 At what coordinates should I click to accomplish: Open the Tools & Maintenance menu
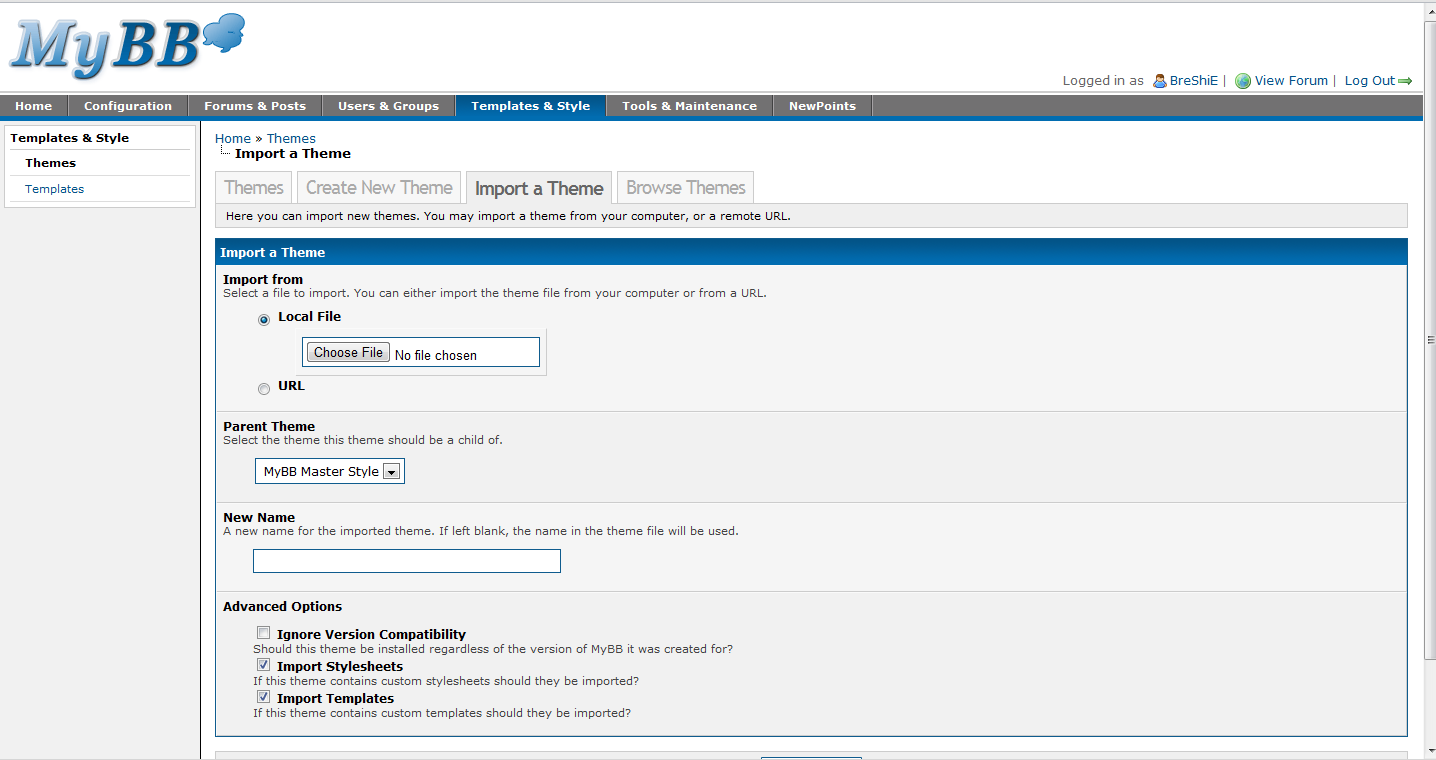tap(688, 105)
